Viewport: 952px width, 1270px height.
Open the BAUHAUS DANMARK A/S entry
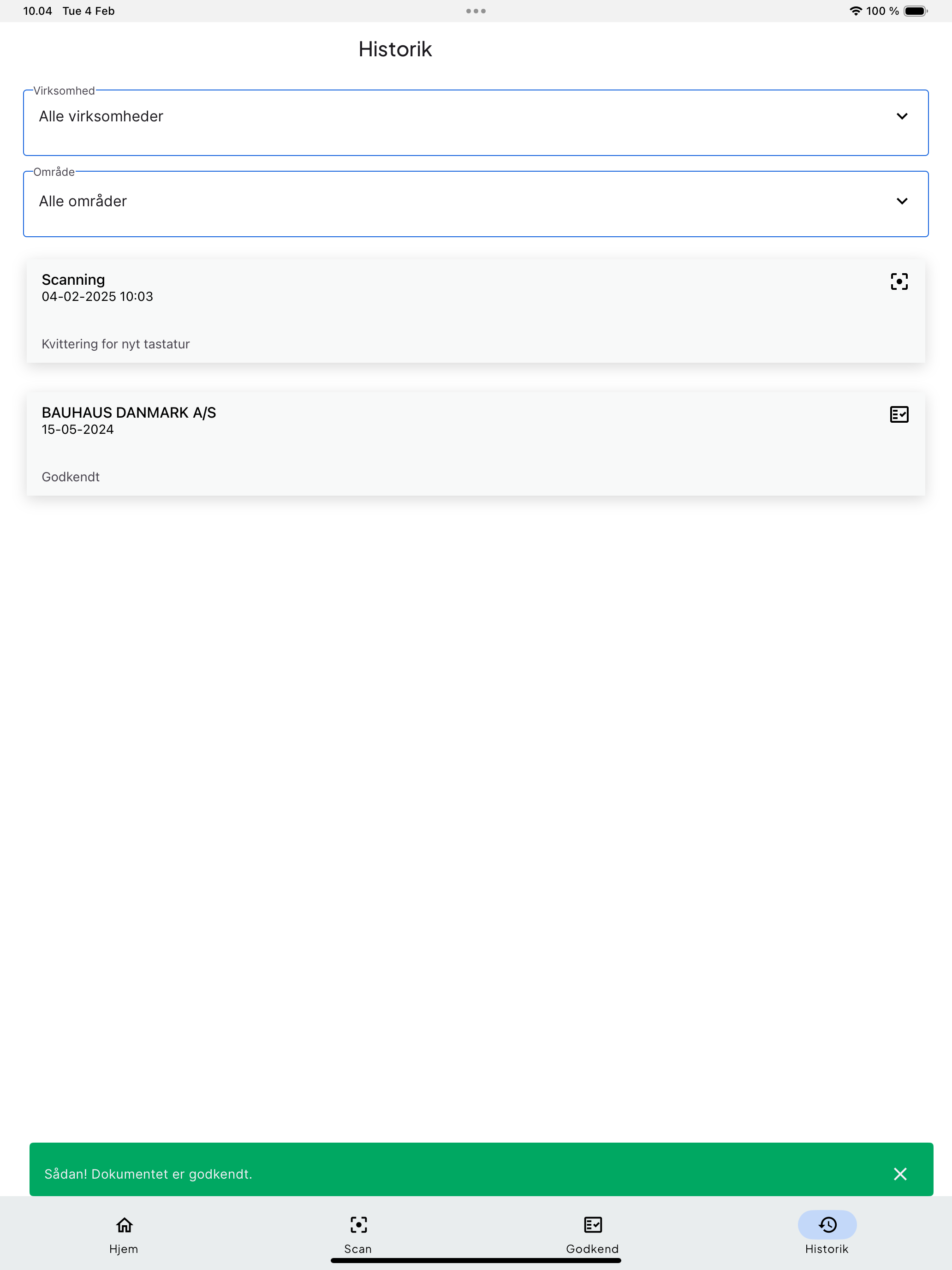pyautogui.click(x=476, y=444)
